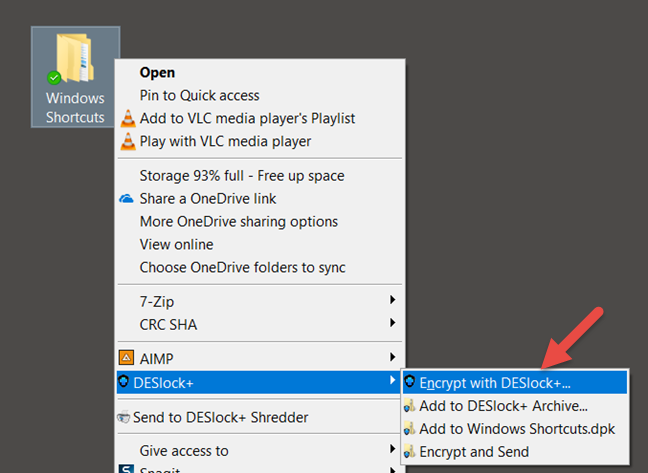This screenshot has height=473, width=648.
Task: Click the icon beside Add to DESlock+ Archive
Action: [410, 406]
